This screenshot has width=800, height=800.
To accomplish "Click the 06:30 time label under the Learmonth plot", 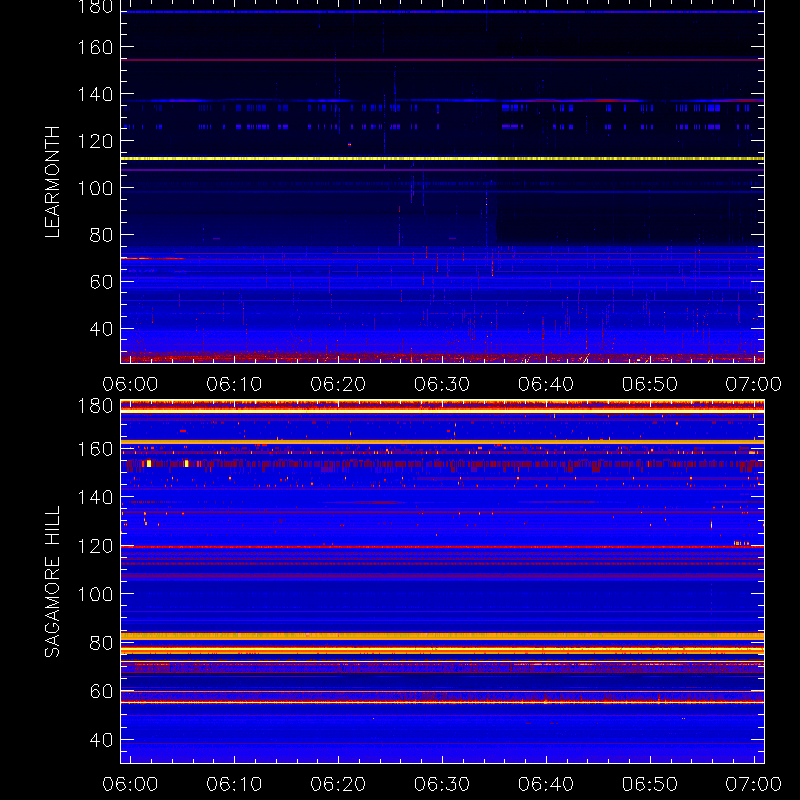I will (x=442, y=384).
